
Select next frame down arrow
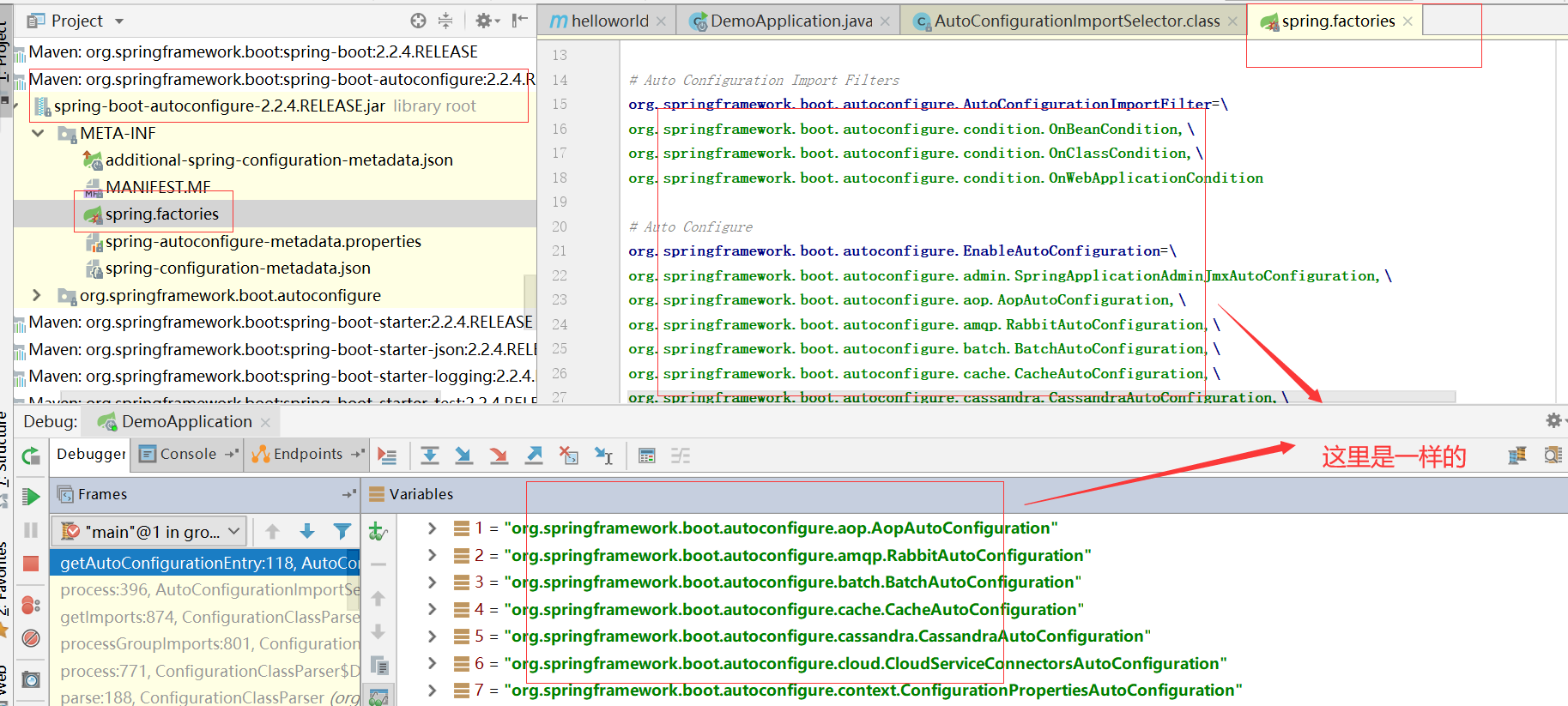[307, 532]
